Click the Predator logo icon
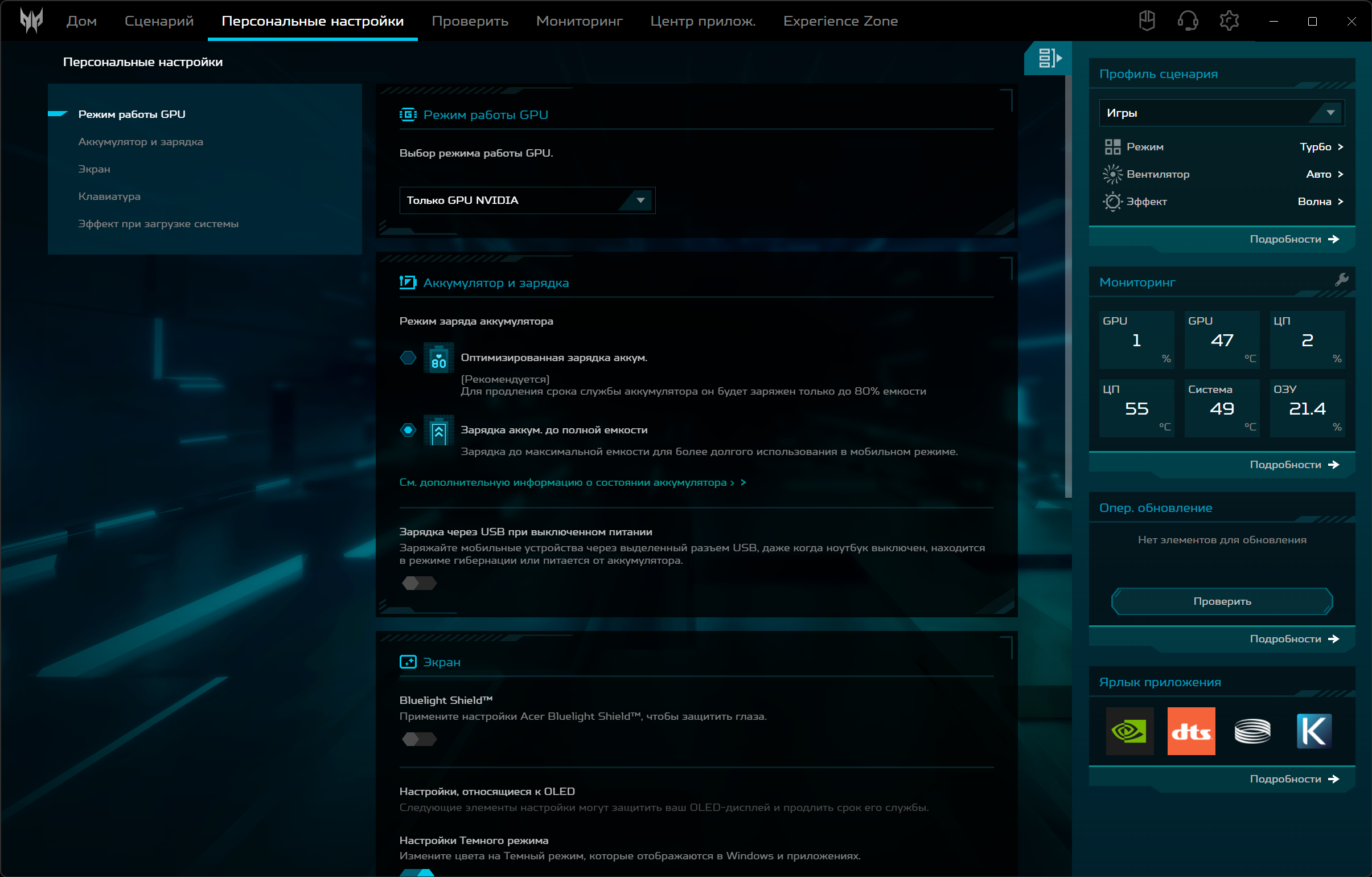The height and width of the screenshot is (877, 1372). 31,21
